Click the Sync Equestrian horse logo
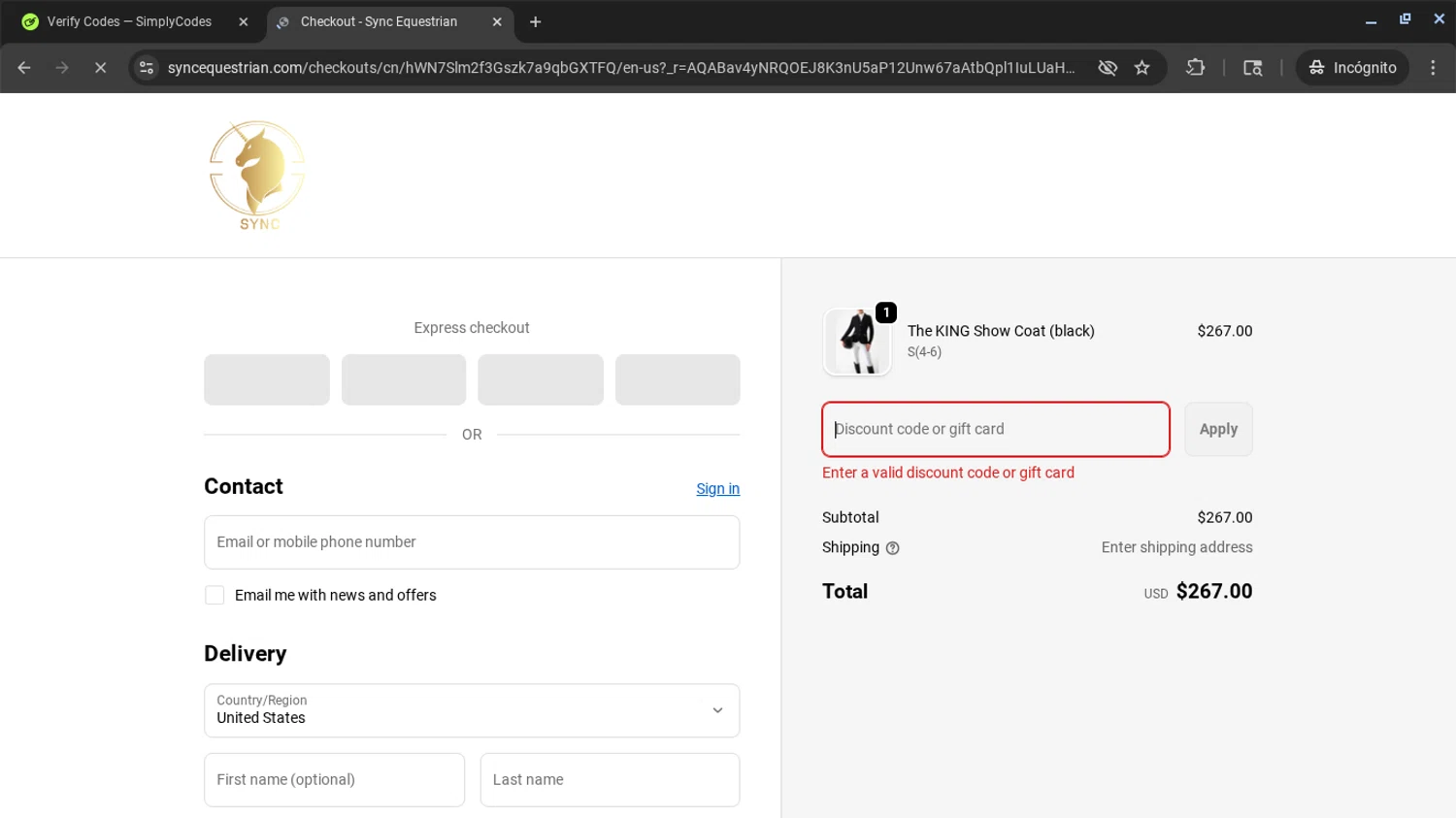This screenshot has width=1456, height=818. [x=257, y=175]
